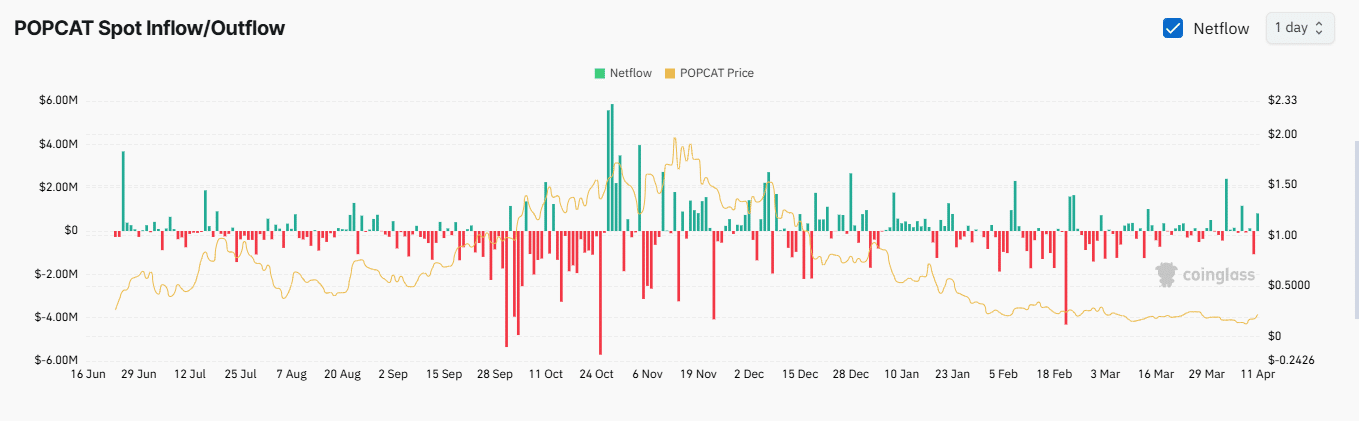Click the green Netflow legend swatch
Screen dimensions: 1359x421
point(600,73)
